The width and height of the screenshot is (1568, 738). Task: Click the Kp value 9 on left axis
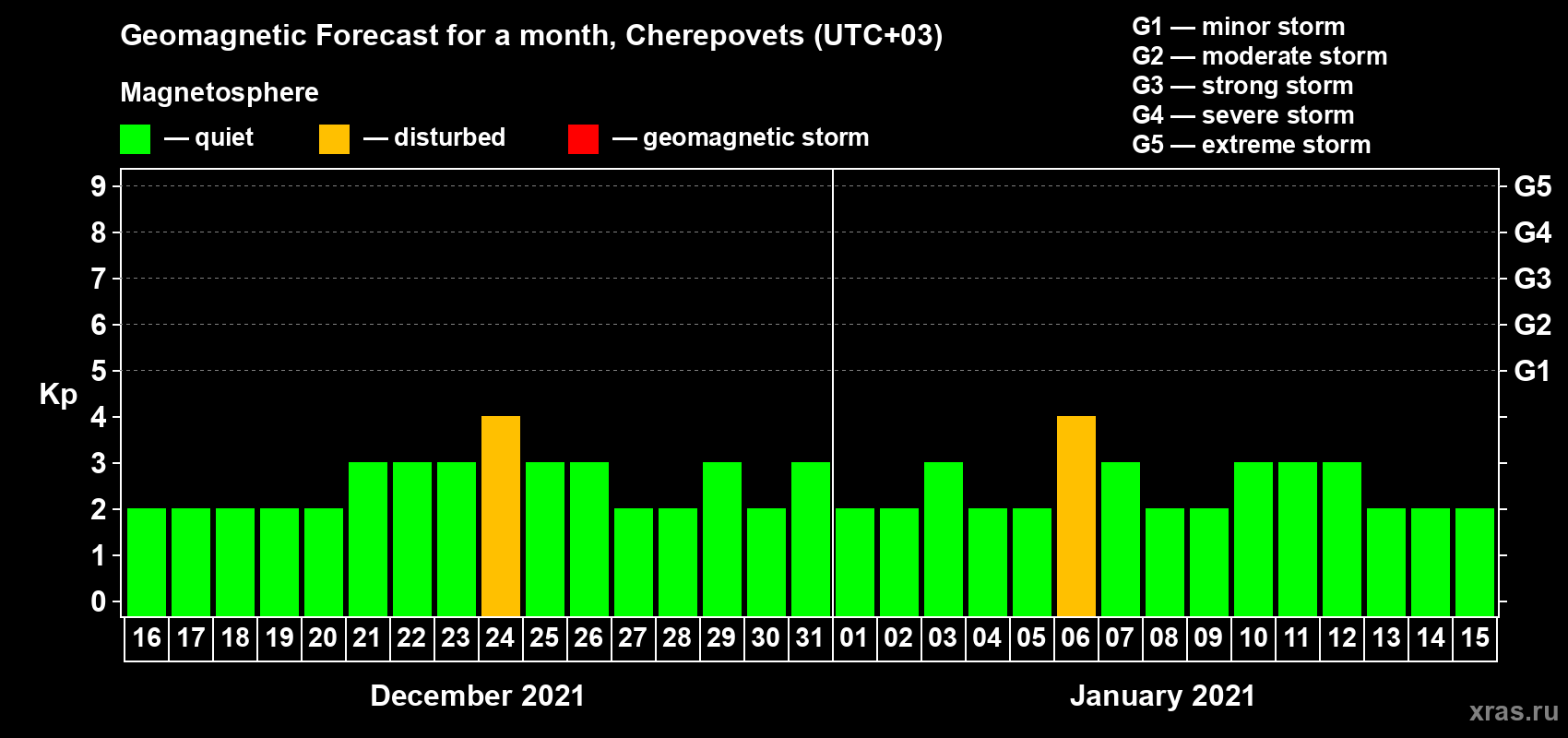[x=99, y=186]
